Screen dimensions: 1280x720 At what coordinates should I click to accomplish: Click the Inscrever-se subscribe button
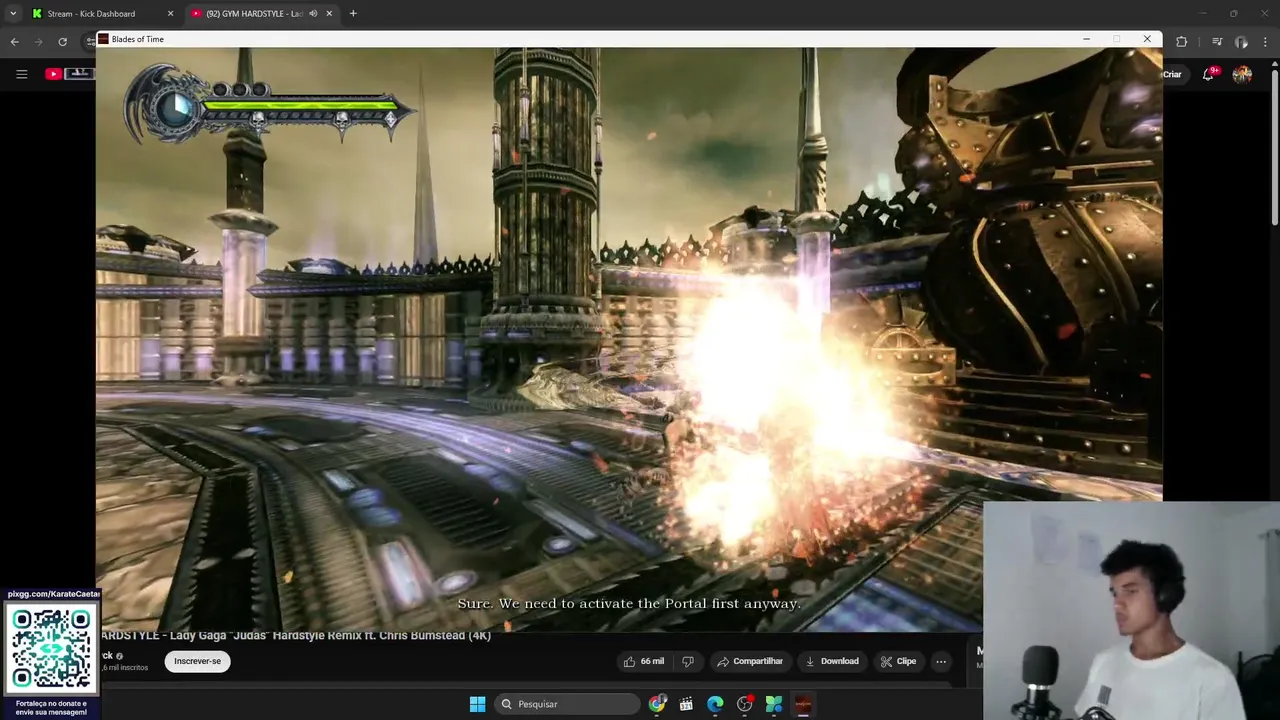click(x=197, y=661)
